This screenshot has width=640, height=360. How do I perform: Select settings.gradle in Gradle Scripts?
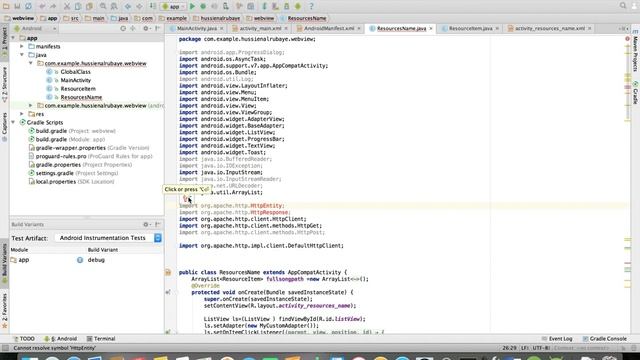(54, 173)
